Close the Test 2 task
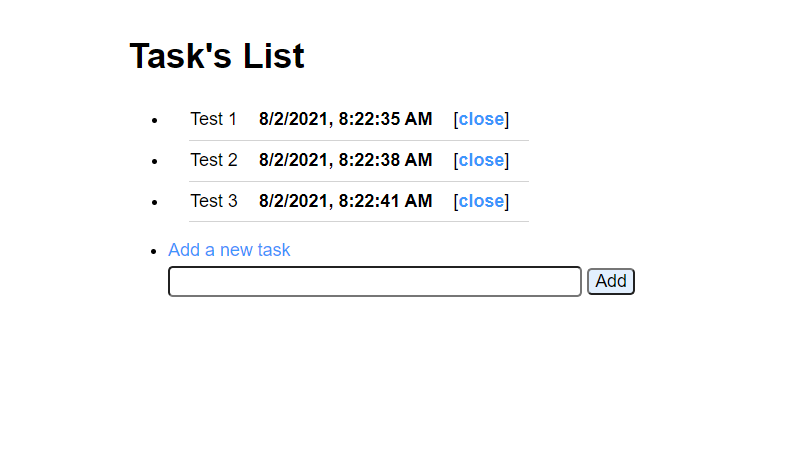This screenshot has height=450, width=800. (x=481, y=160)
